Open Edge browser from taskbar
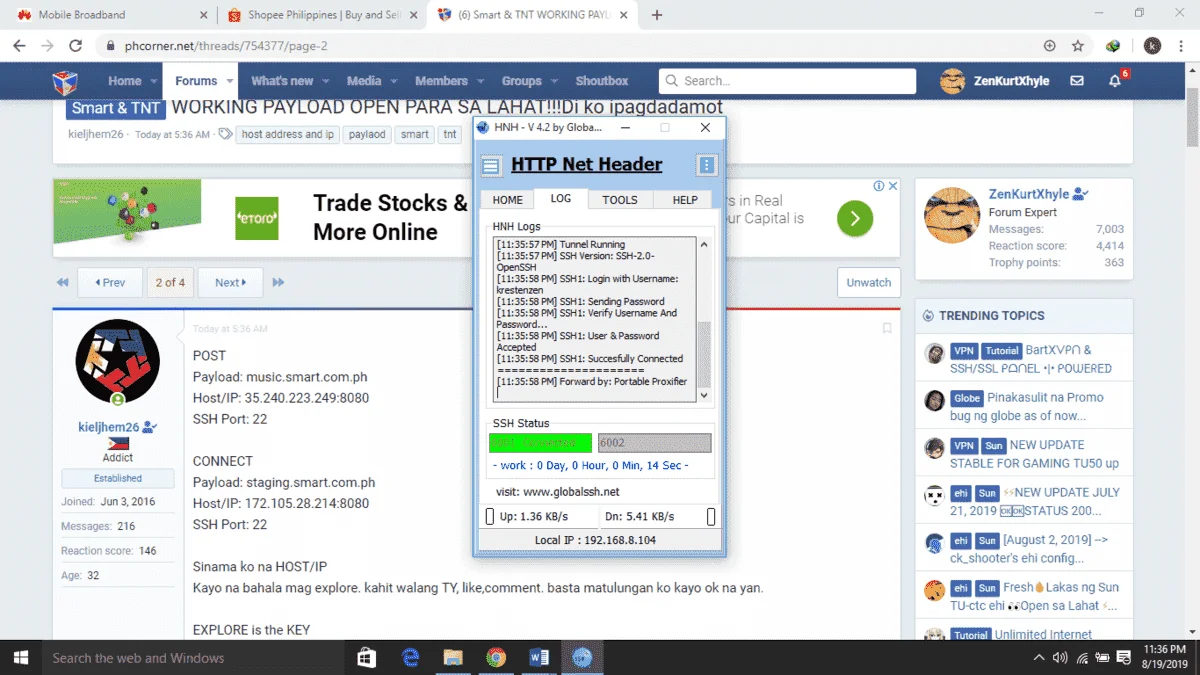This screenshot has height=675, width=1200. pos(410,657)
